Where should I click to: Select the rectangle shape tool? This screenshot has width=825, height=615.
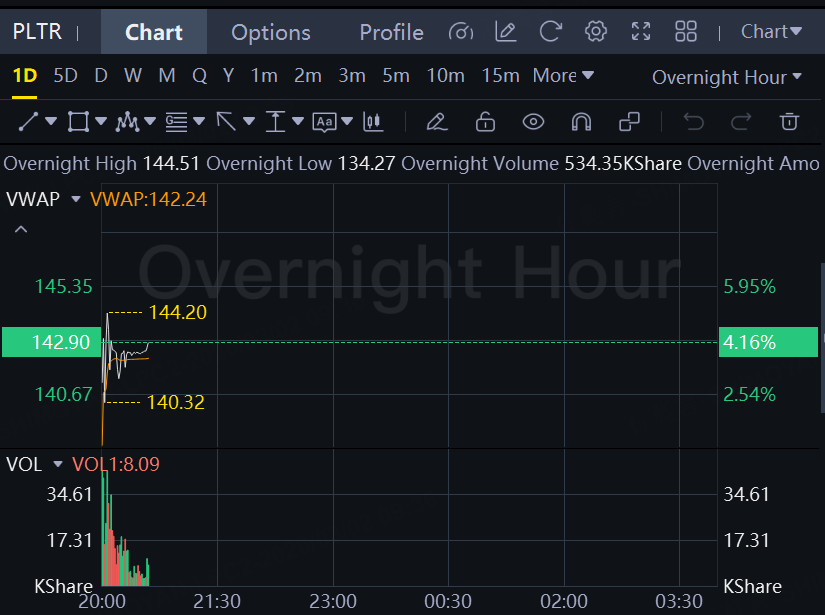click(77, 122)
